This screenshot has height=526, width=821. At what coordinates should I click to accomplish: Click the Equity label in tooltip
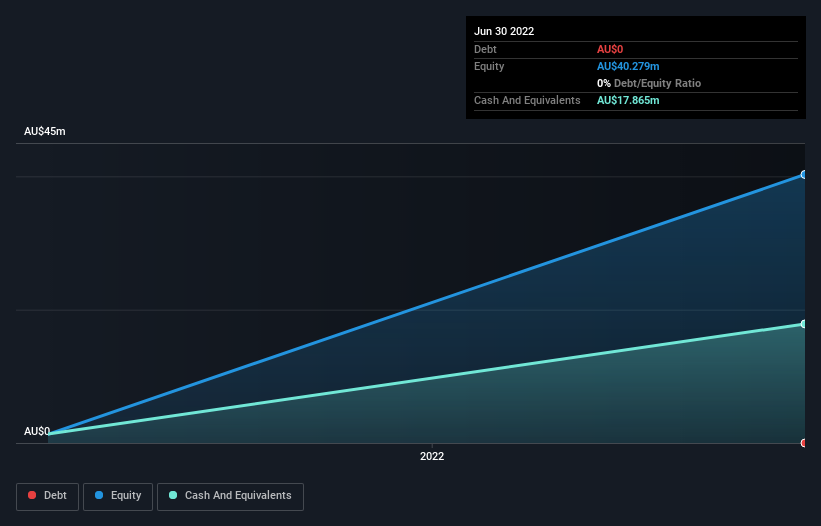489,66
